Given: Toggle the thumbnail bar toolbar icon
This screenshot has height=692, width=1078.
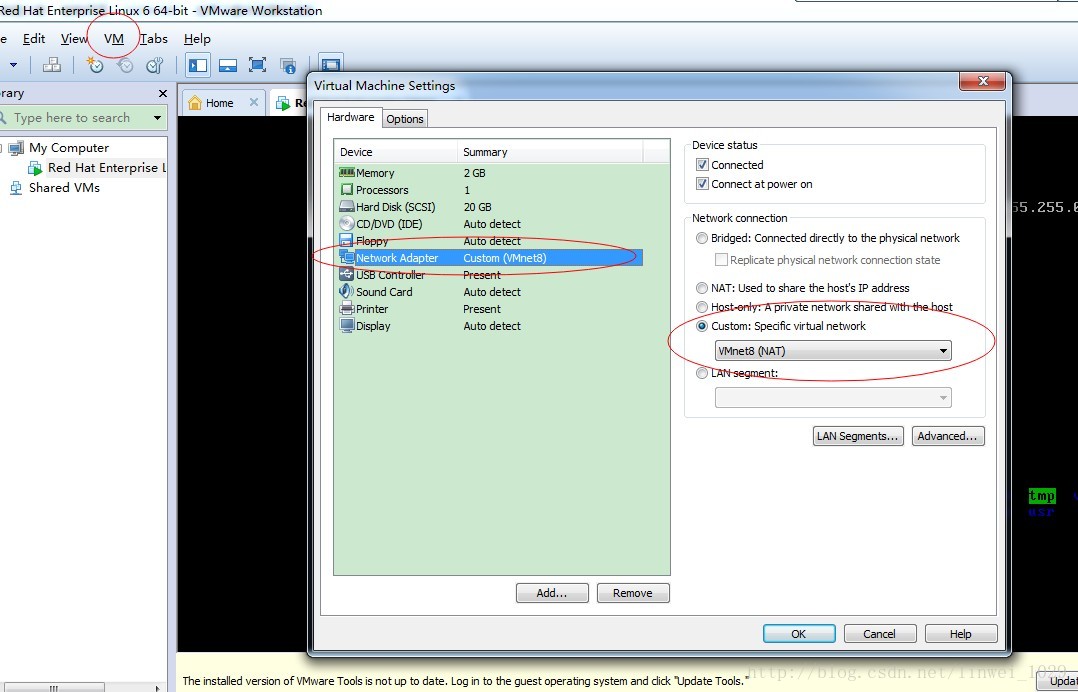Looking at the screenshot, I should [228, 65].
